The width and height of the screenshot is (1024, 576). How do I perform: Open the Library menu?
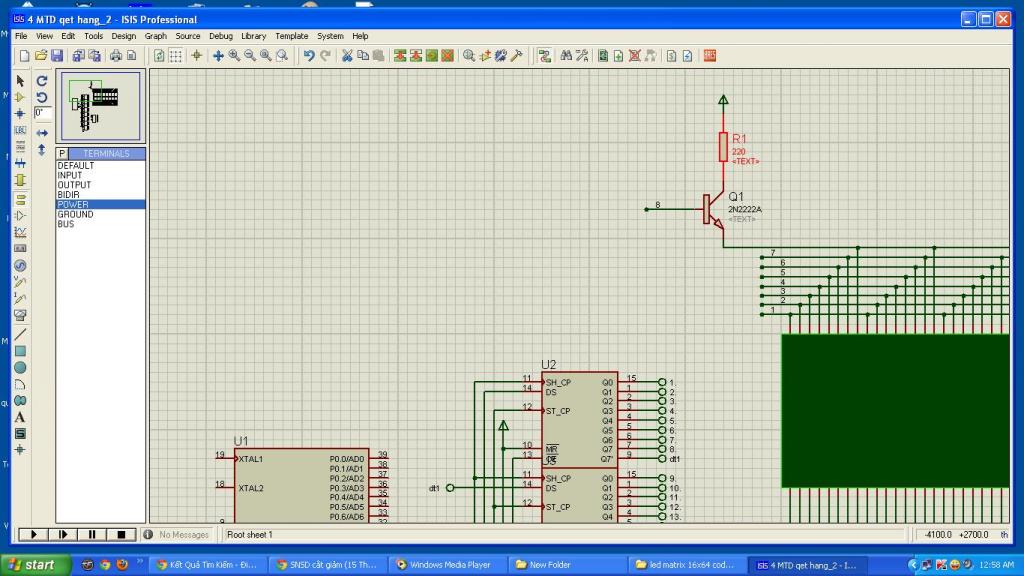[254, 36]
